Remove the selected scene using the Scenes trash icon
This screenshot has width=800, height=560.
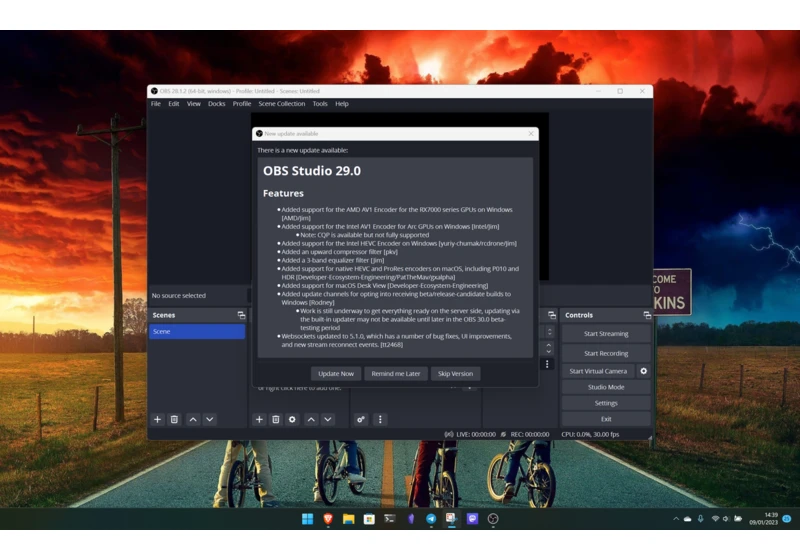pos(174,419)
